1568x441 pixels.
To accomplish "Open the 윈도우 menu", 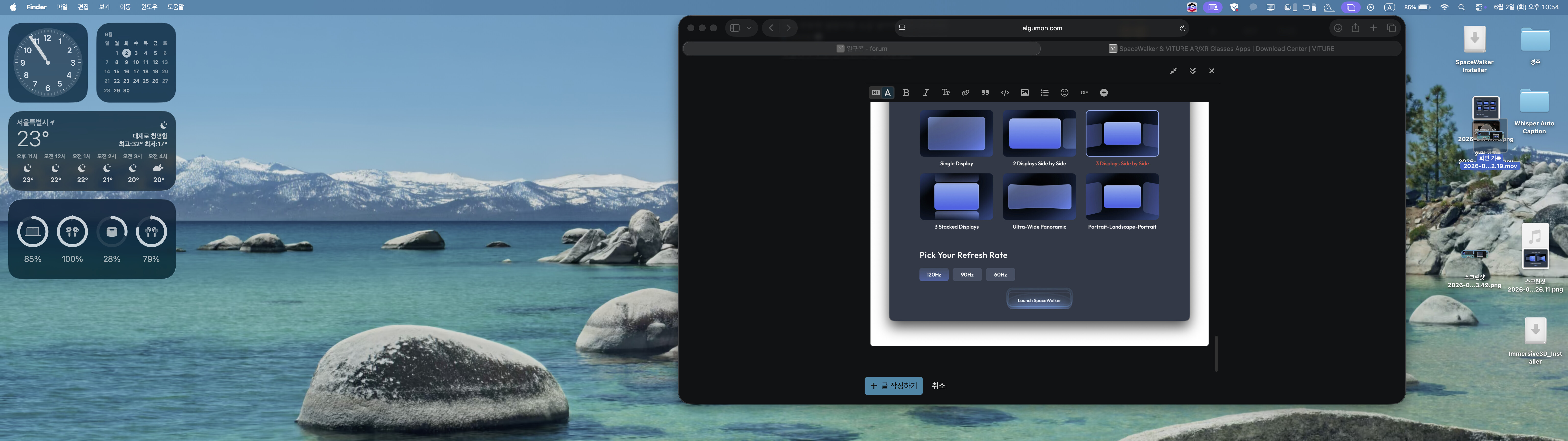I will click(x=149, y=7).
